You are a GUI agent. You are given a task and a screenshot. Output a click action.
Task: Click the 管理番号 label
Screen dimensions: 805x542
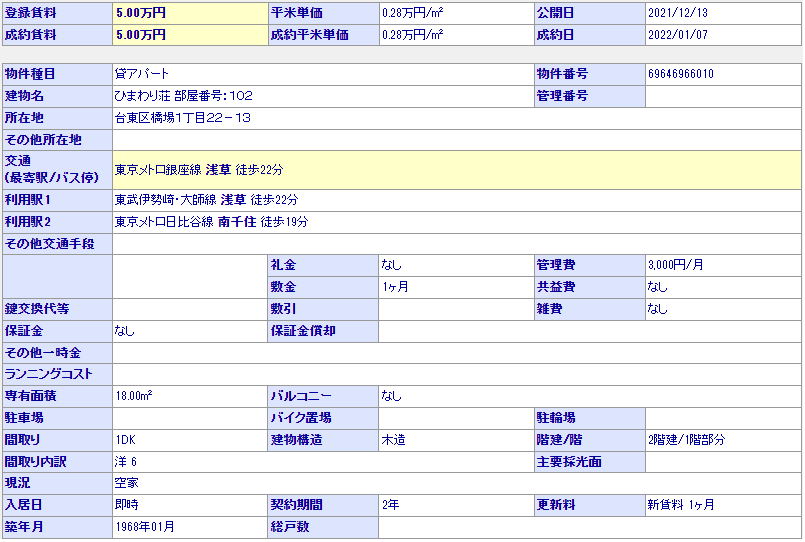pyautogui.click(x=562, y=96)
